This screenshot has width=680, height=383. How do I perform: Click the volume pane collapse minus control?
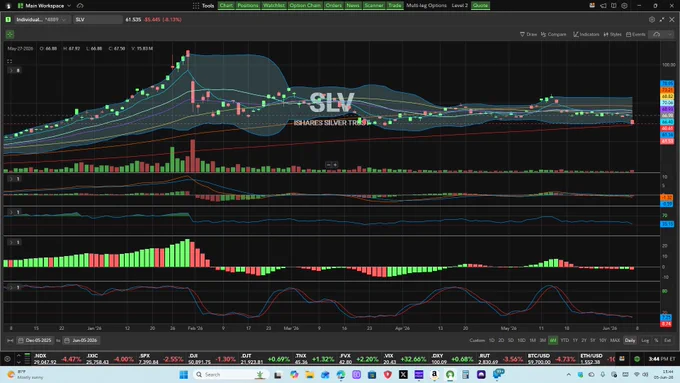[x=328, y=165]
